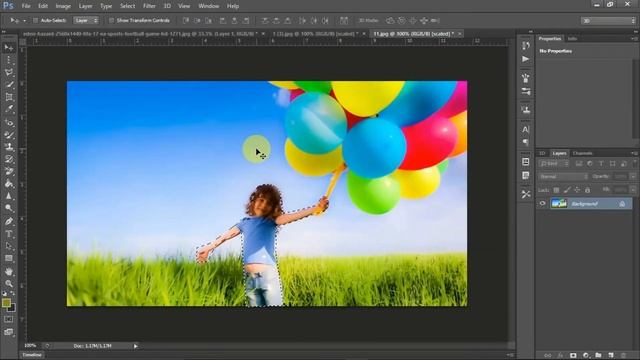Select the Pen tool
This screenshot has width=640, height=360.
[x=9, y=221]
